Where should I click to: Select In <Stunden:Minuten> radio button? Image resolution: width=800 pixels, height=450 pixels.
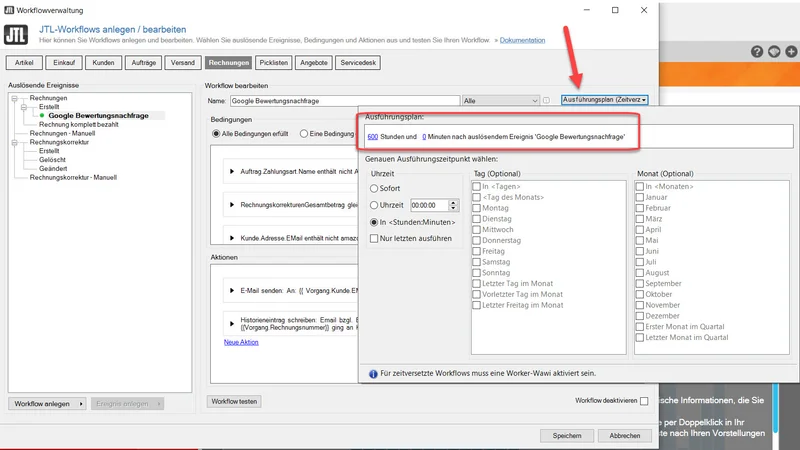[374, 222]
